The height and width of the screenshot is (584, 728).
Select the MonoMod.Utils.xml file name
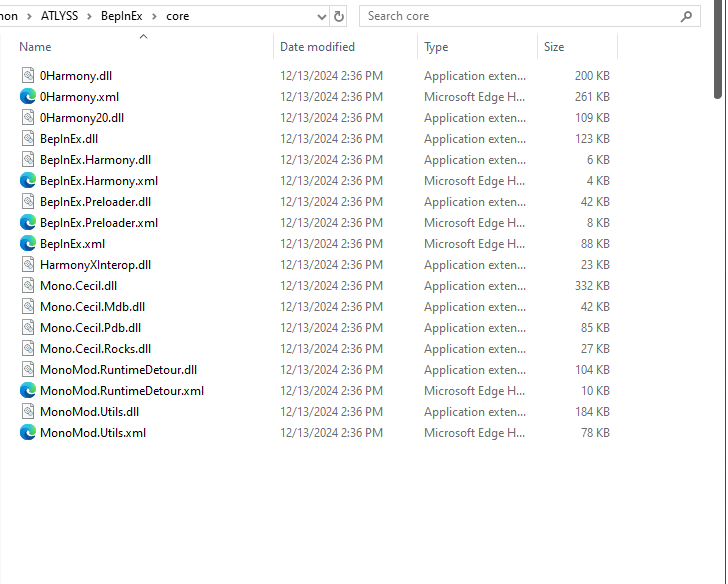(93, 433)
